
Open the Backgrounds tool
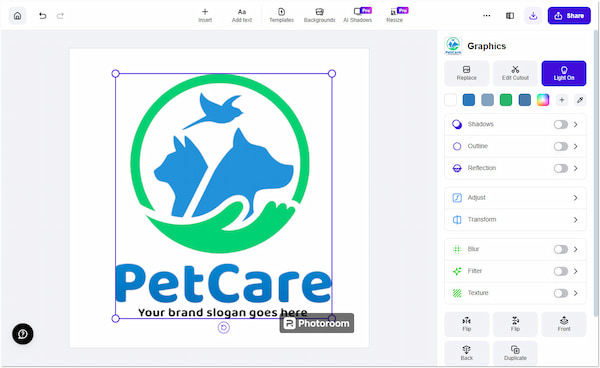[320, 15]
